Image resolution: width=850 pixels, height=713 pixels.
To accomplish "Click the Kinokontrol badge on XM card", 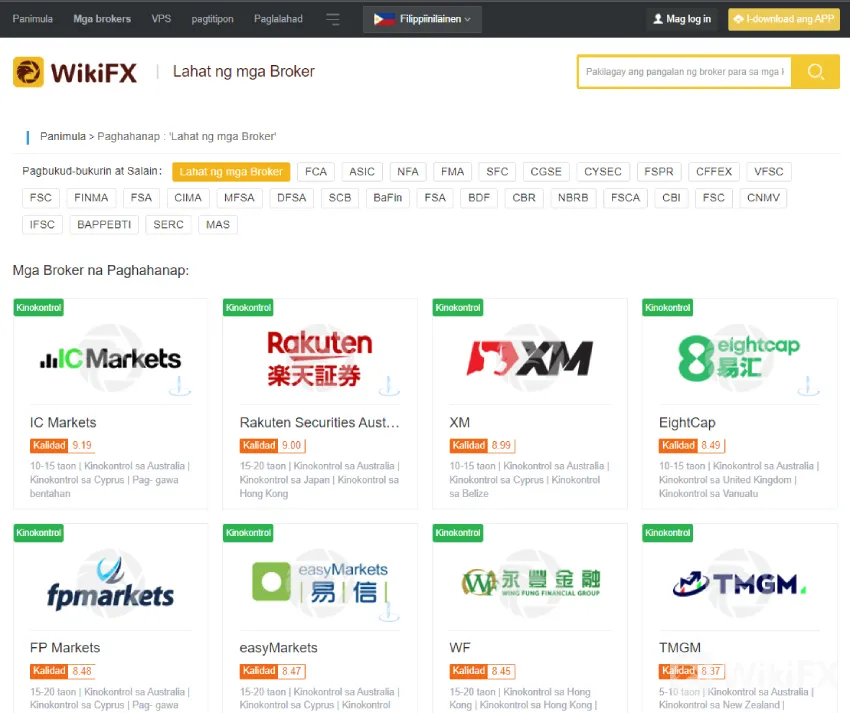I will (458, 307).
